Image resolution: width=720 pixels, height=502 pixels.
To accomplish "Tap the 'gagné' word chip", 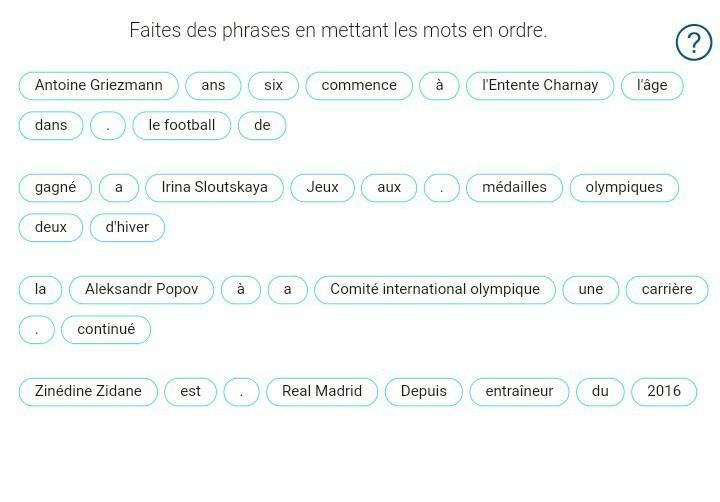I will (55, 188).
